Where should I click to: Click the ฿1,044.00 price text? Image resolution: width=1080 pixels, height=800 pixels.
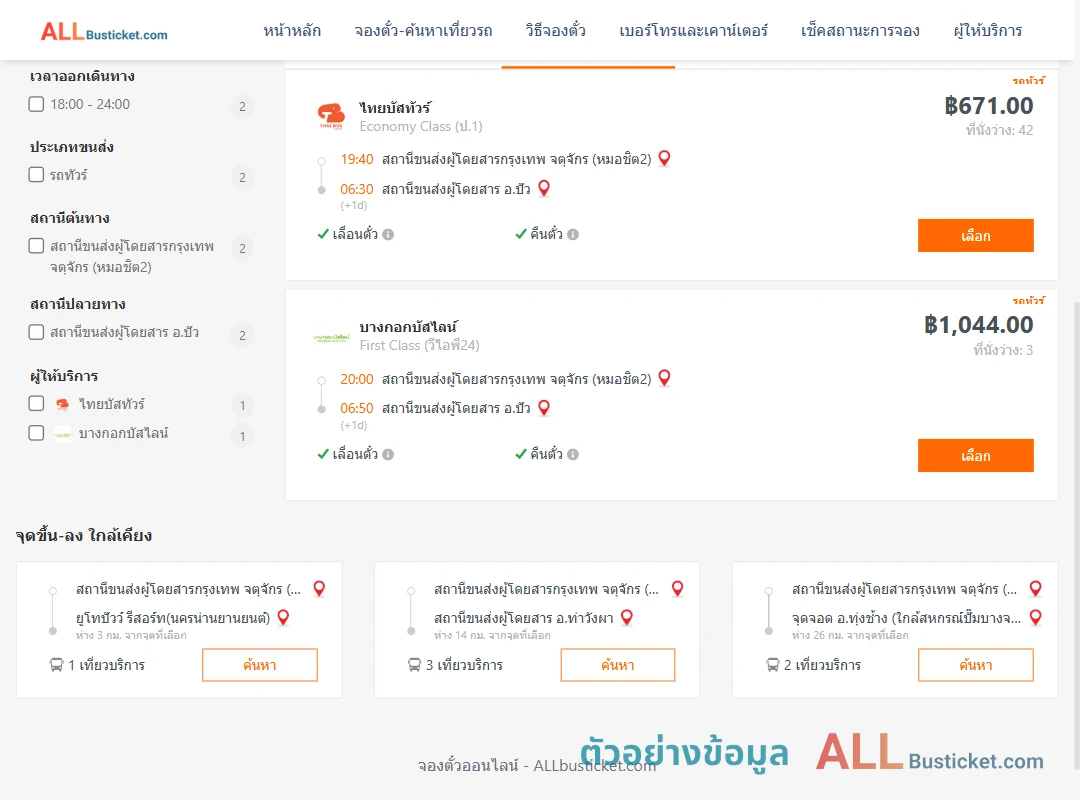(x=978, y=325)
